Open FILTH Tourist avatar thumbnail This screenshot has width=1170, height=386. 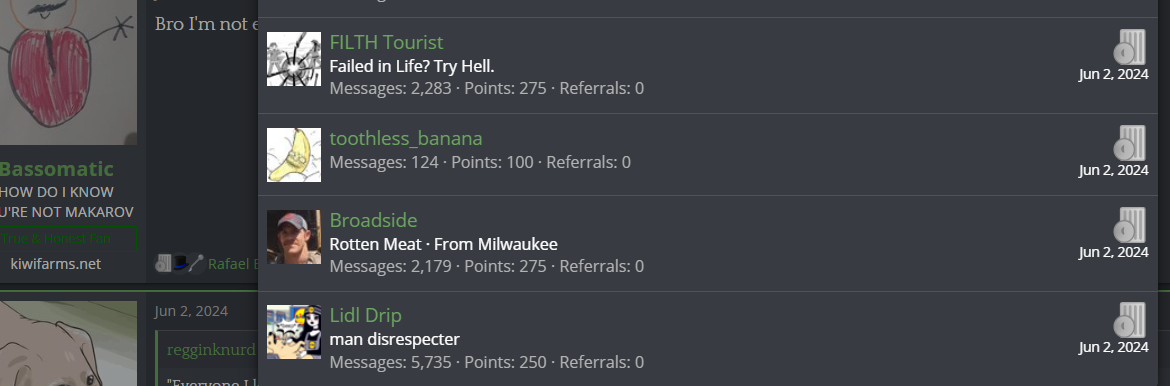294,59
